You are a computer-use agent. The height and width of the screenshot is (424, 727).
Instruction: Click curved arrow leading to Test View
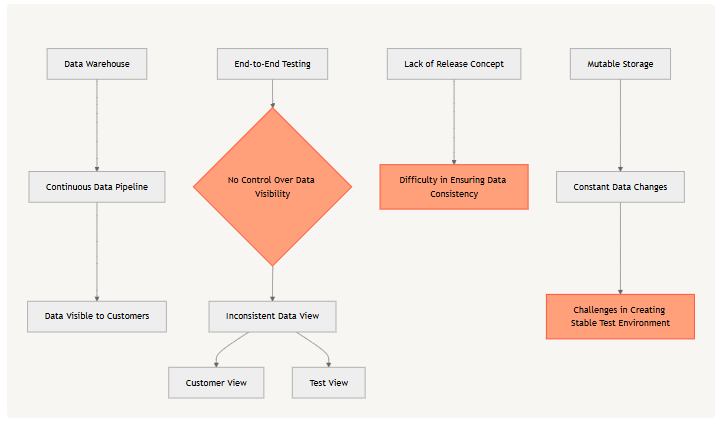coord(318,347)
